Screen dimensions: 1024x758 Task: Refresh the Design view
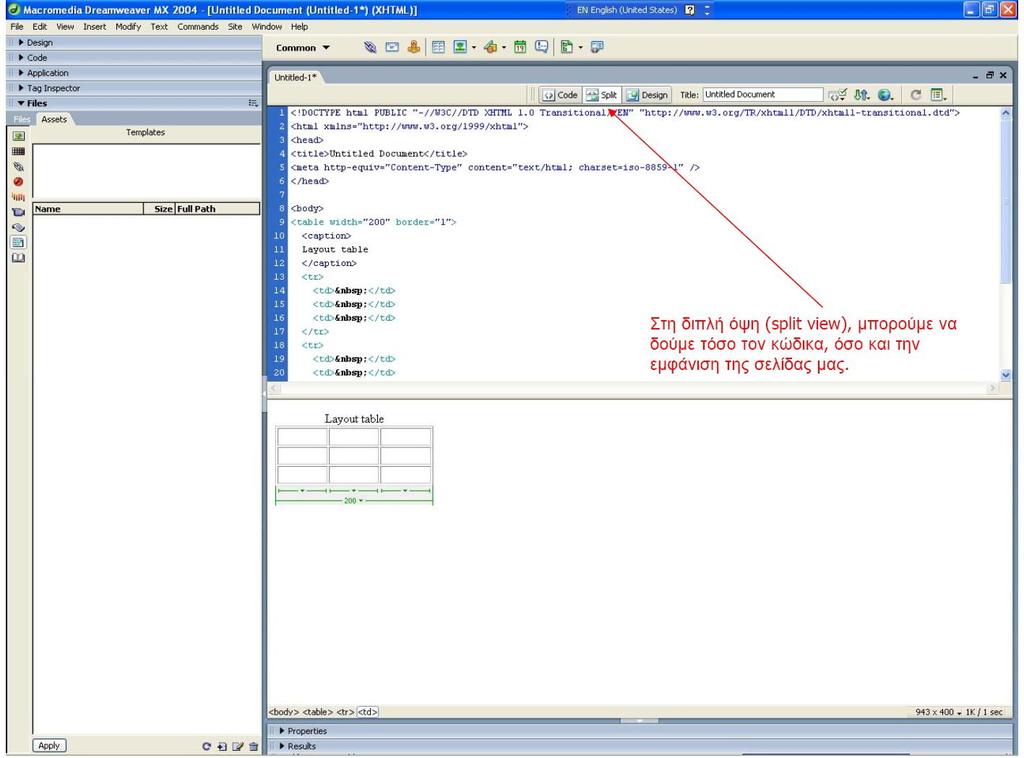click(916, 95)
